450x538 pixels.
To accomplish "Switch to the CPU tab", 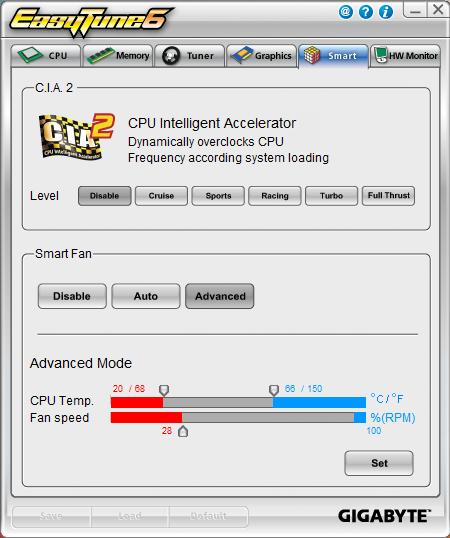I will tap(46, 55).
